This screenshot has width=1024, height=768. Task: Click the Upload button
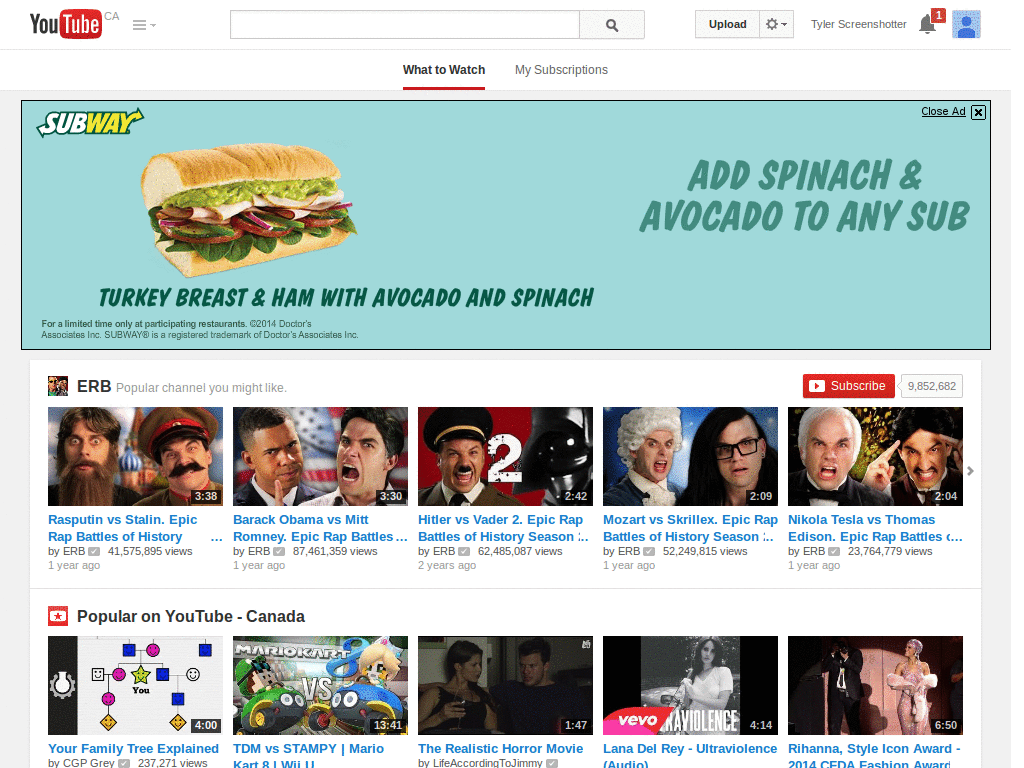pos(728,24)
